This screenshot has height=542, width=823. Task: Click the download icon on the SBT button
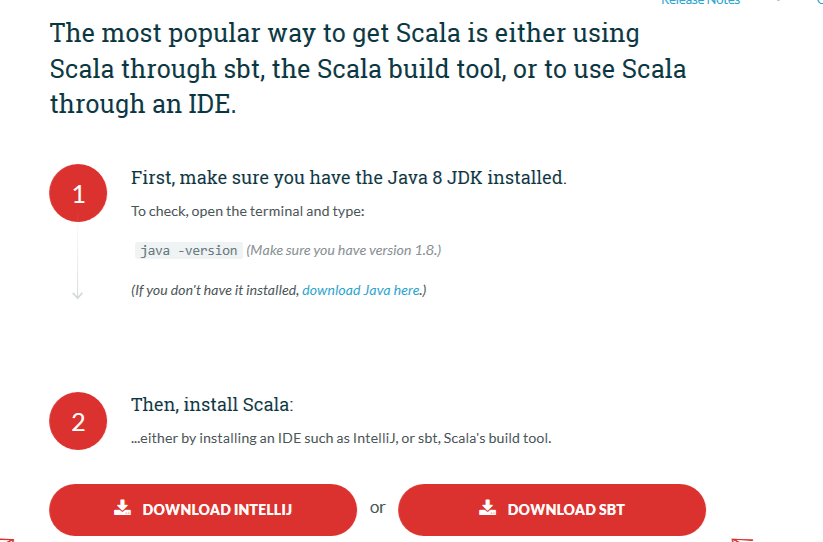tap(487, 508)
